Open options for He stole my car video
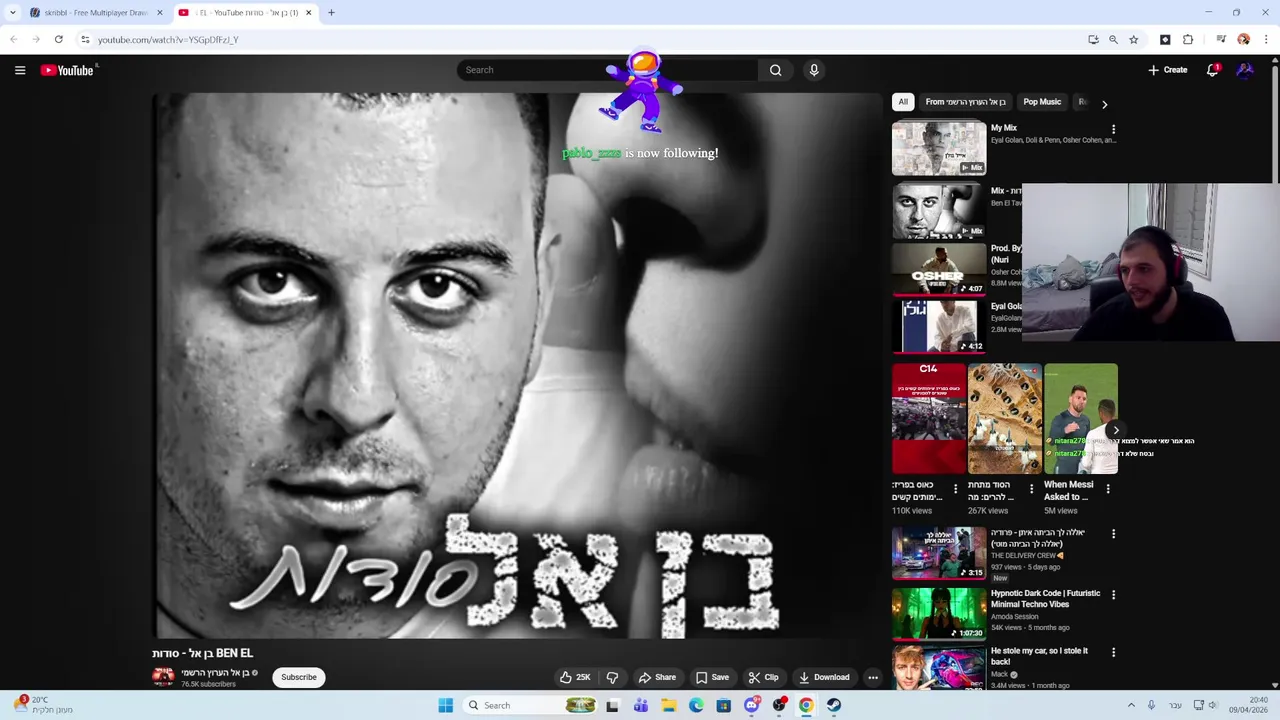Viewport: 1280px width, 720px height. pyautogui.click(x=1113, y=652)
